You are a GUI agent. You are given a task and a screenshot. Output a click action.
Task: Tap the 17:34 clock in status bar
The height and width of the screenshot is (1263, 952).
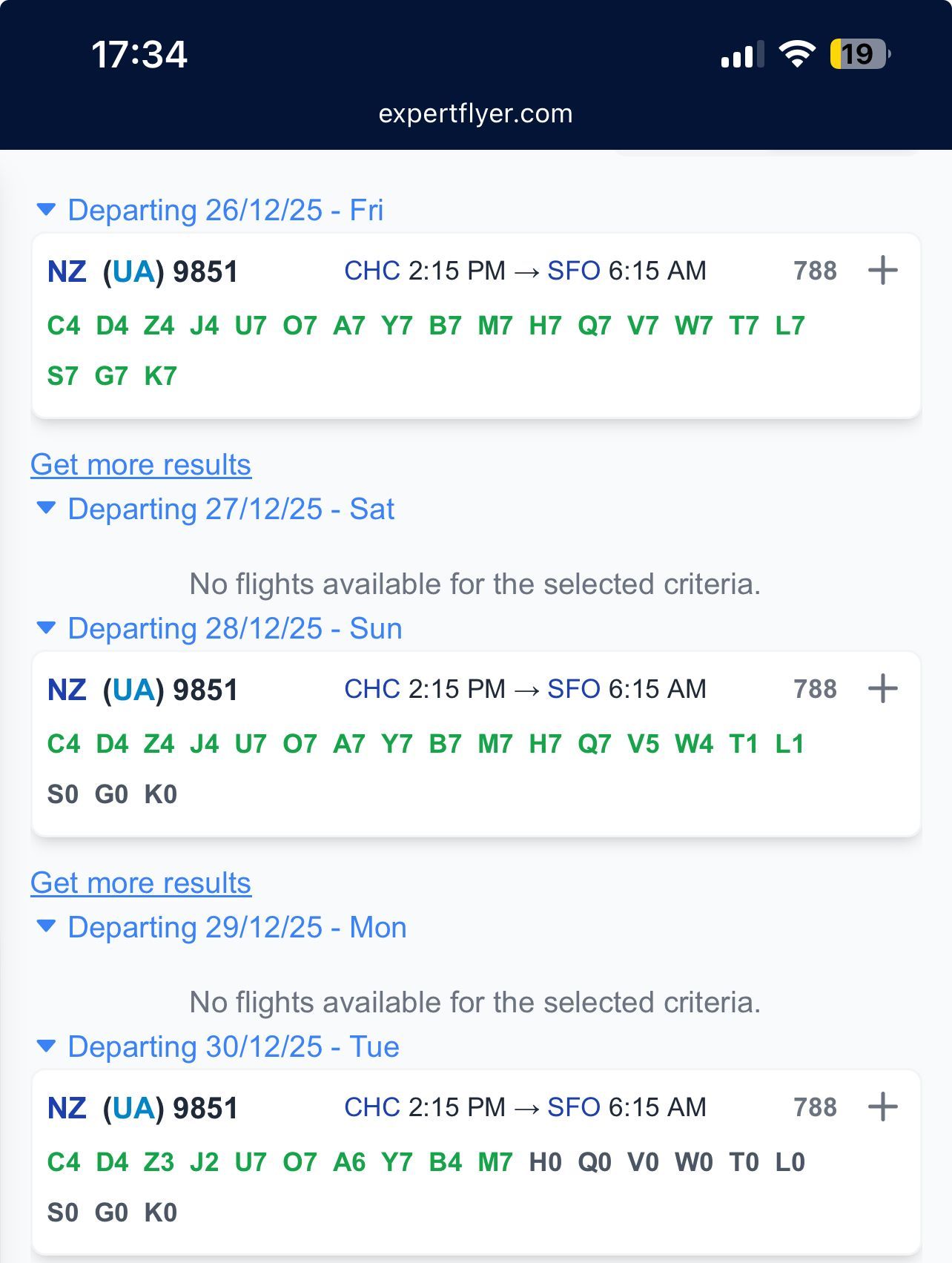pos(139,54)
